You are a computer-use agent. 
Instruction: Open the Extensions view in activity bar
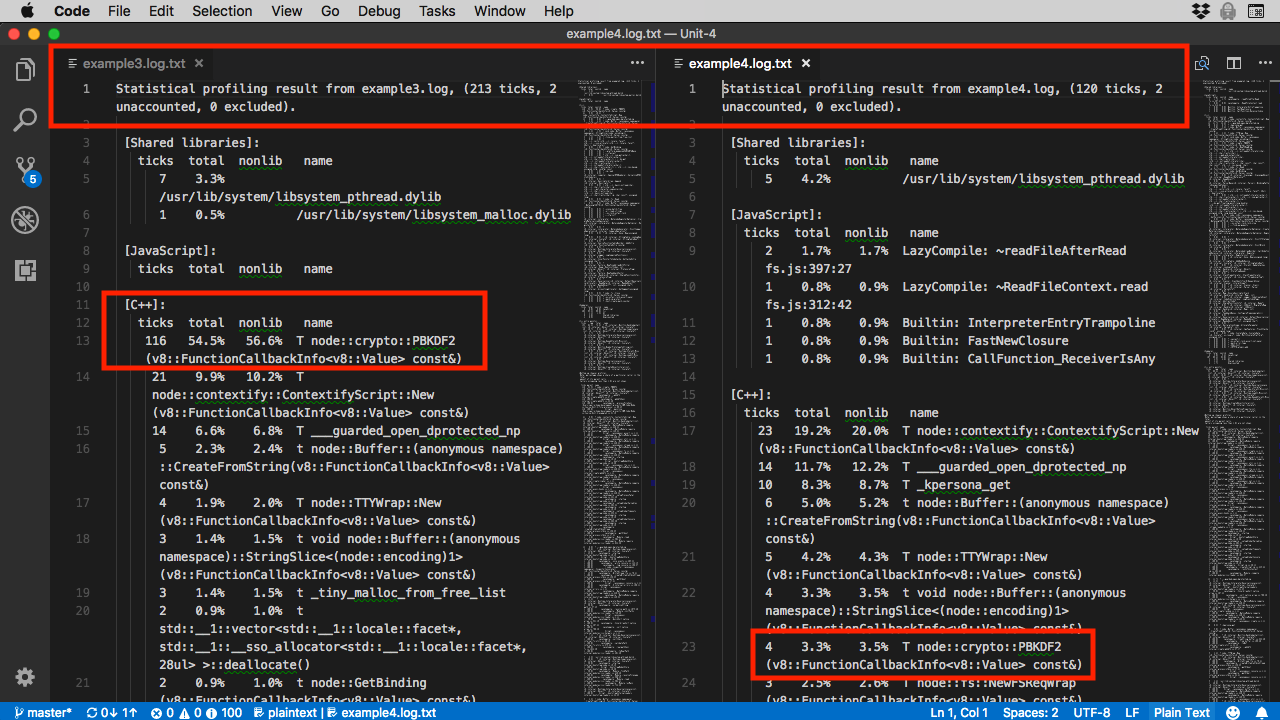click(25, 270)
